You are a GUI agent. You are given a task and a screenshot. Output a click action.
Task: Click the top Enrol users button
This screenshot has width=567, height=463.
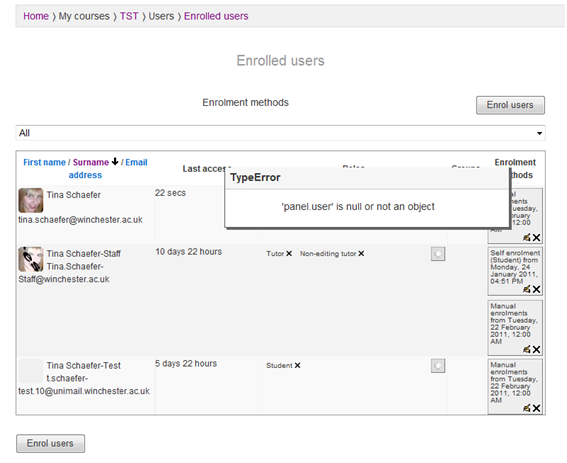510,105
